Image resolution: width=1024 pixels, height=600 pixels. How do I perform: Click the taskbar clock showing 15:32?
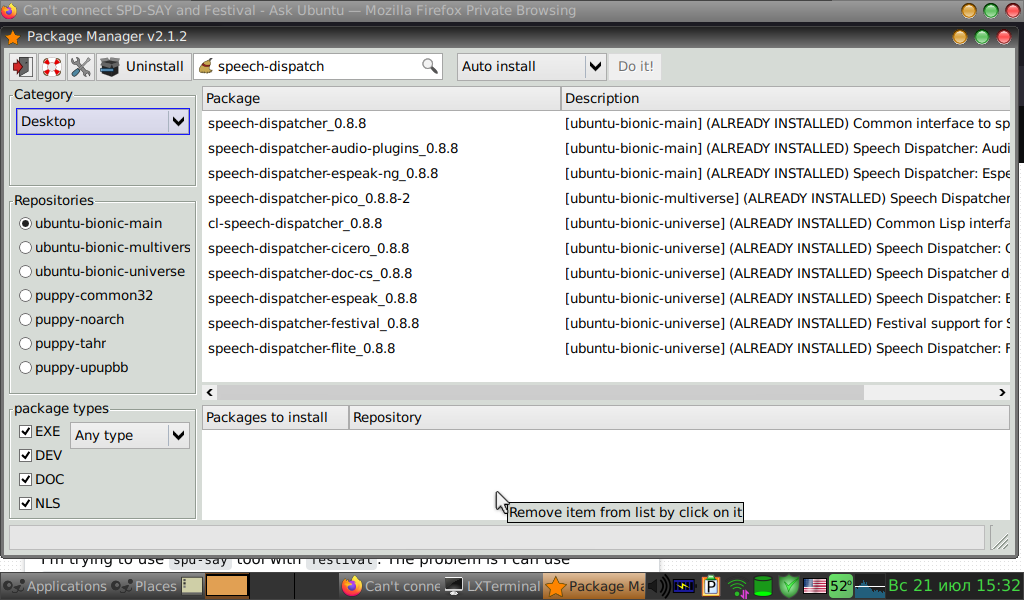[953, 586]
